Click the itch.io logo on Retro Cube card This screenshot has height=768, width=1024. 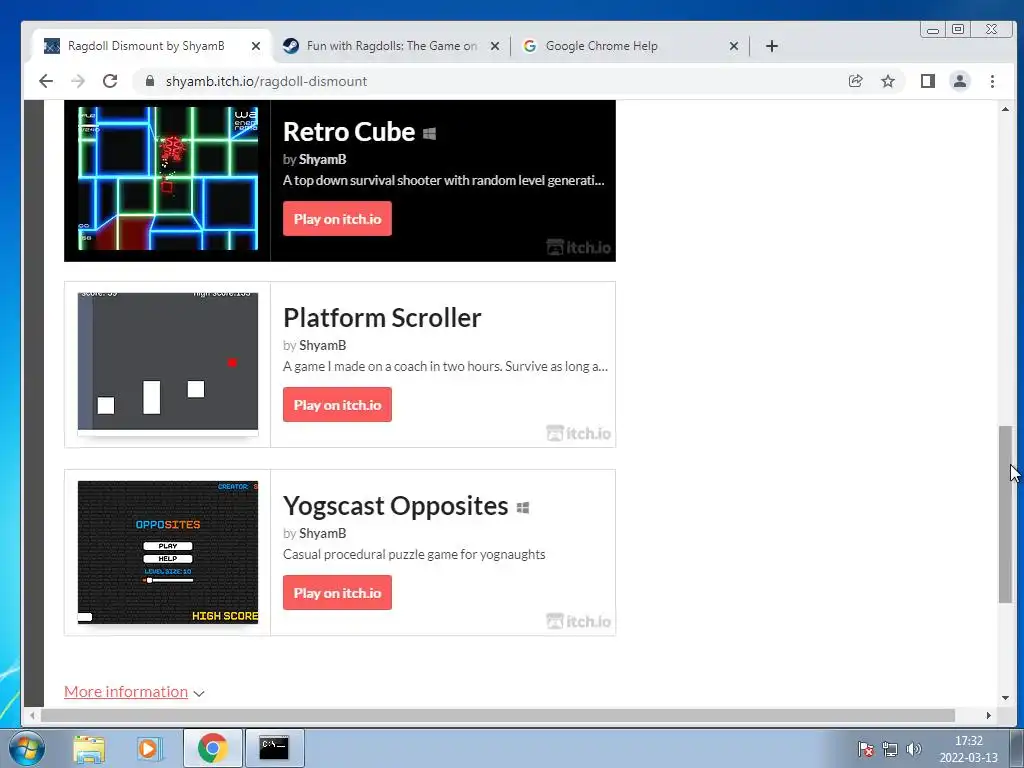point(579,248)
